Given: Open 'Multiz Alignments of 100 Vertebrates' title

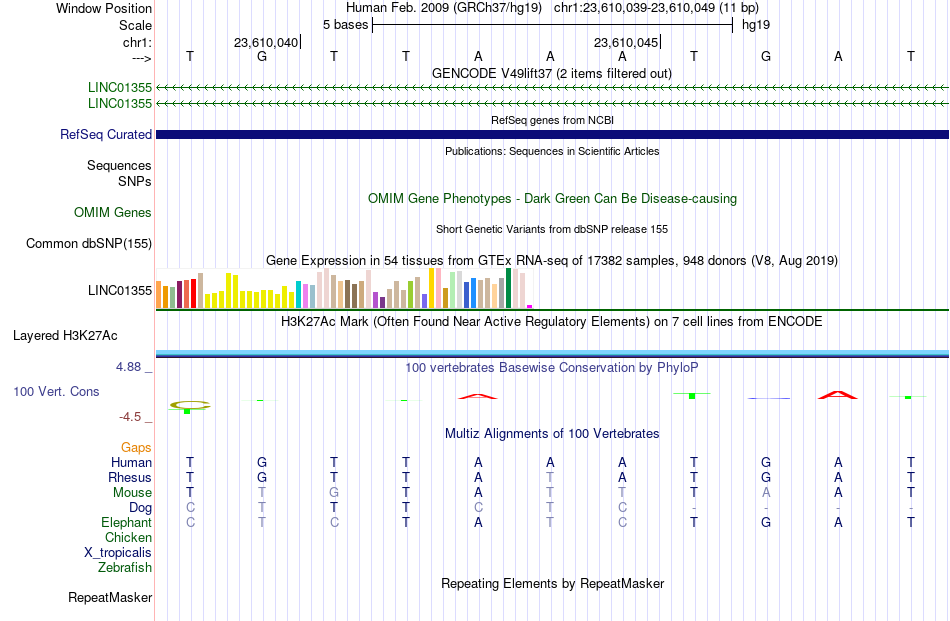Looking at the screenshot, I should [552, 434].
